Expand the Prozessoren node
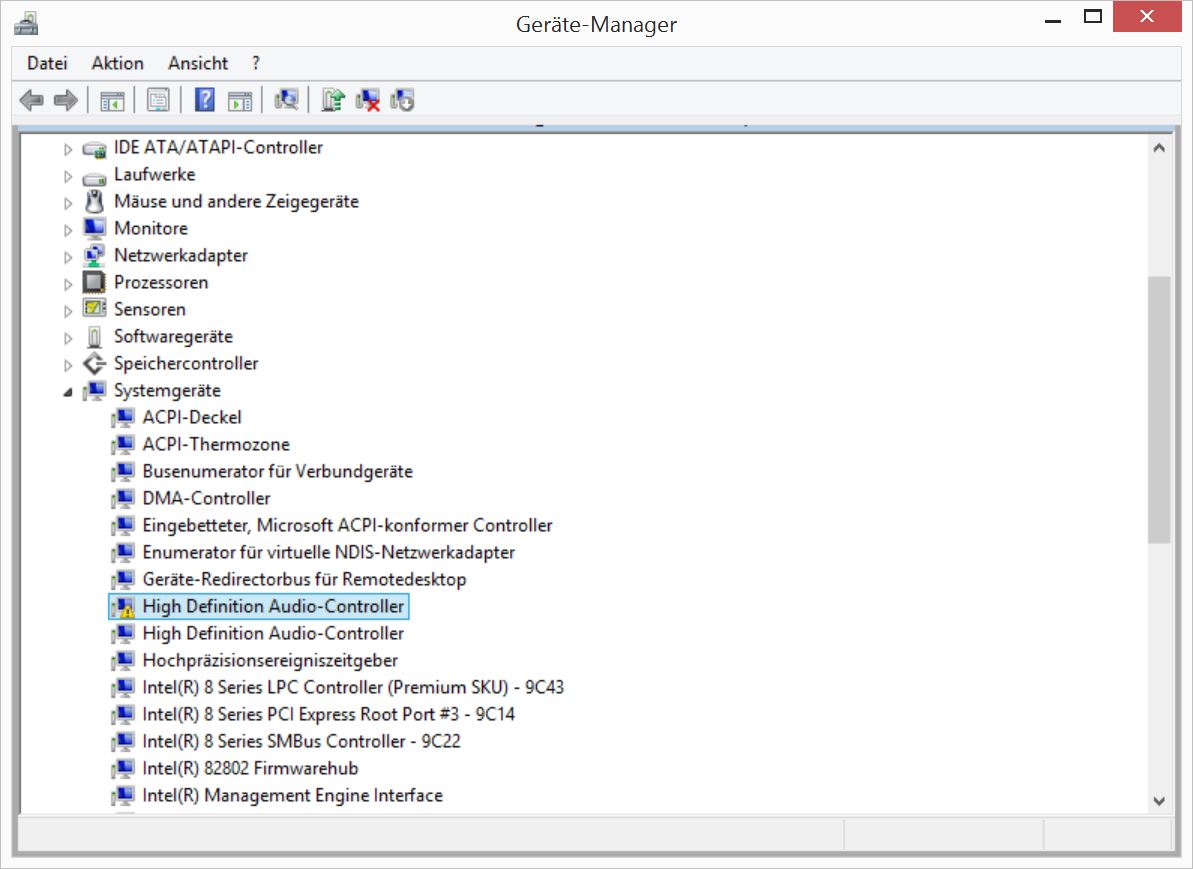 point(68,284)
